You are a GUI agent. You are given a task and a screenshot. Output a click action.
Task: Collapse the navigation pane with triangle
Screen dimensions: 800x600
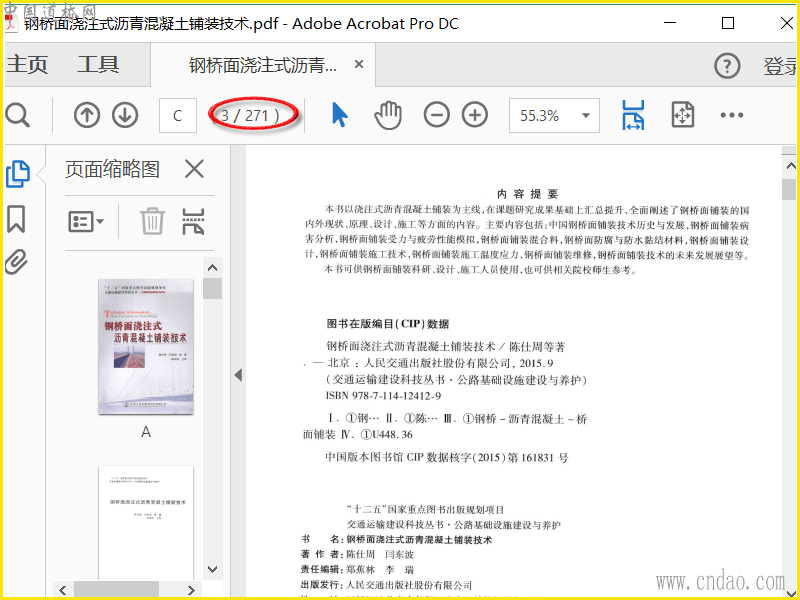point(238,375)
